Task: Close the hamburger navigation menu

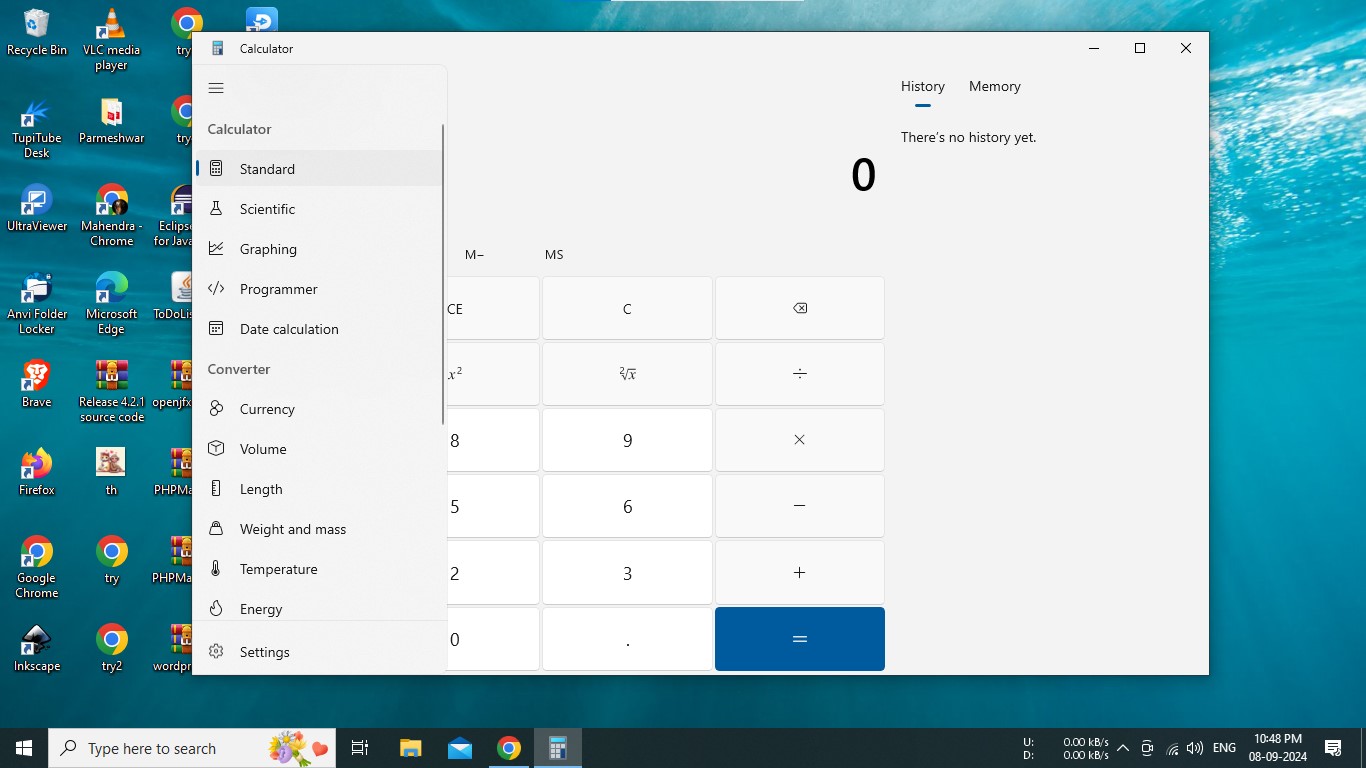Action: (x=216, y=88)
